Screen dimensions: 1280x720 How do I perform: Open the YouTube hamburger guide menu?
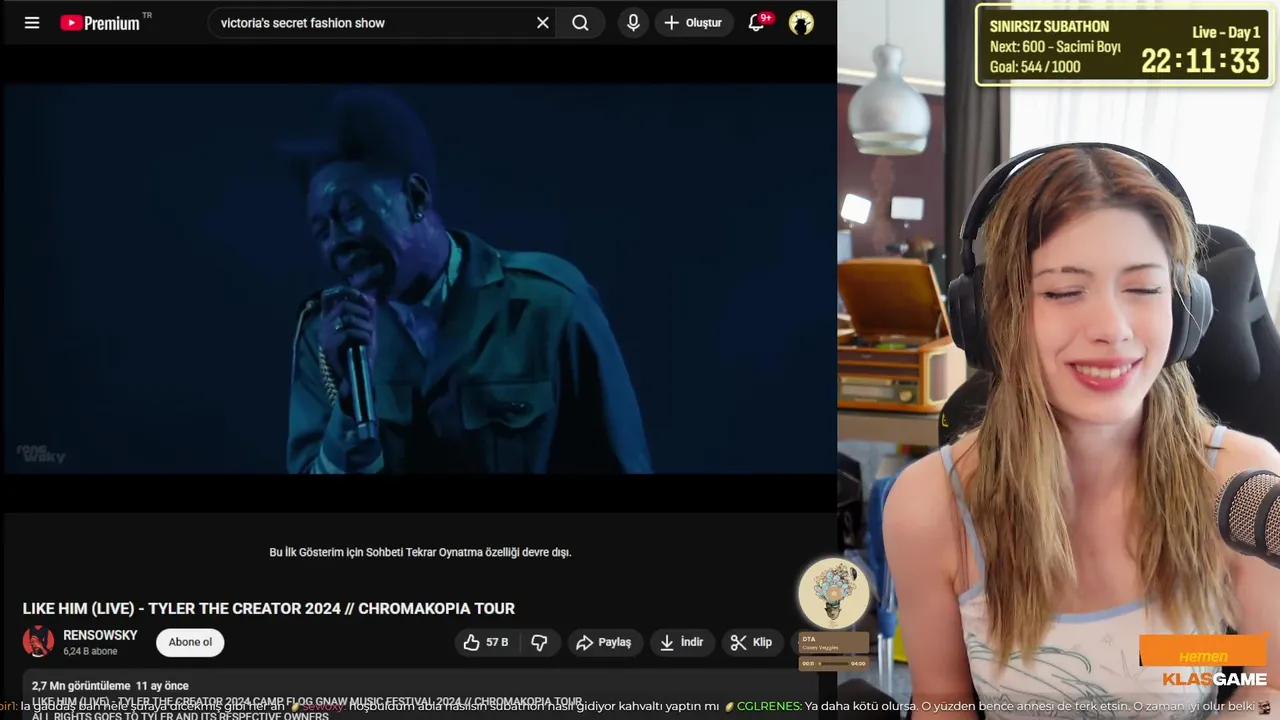(32, 23)
